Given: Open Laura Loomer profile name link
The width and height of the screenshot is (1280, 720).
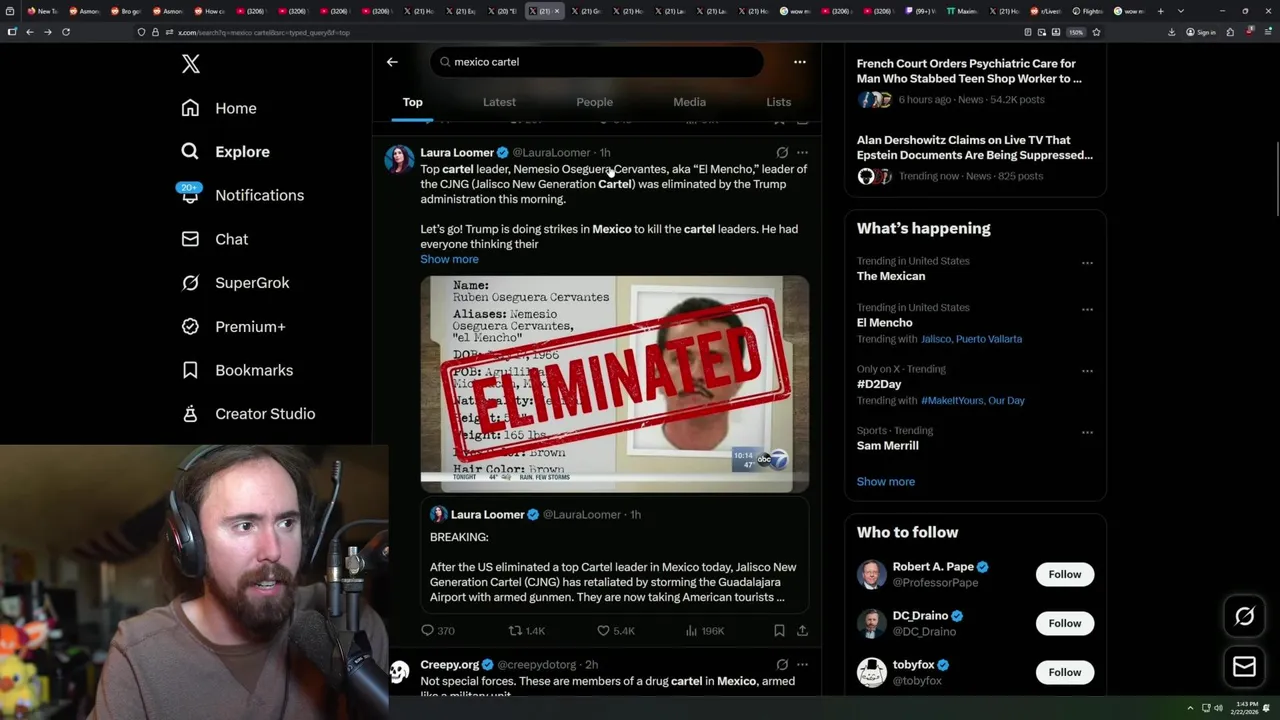Looking at the screenshot, I should 457,153.
